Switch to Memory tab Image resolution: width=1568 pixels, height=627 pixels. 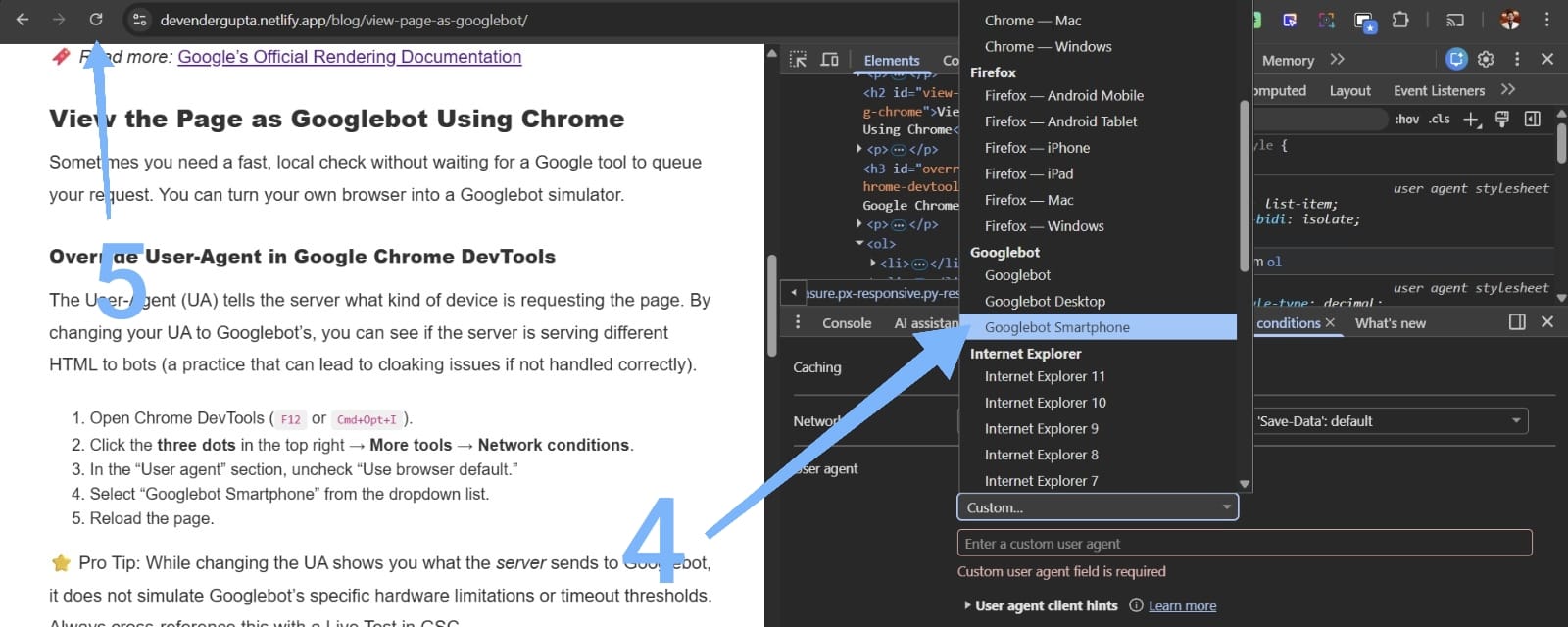click(x=1288, y=60)
